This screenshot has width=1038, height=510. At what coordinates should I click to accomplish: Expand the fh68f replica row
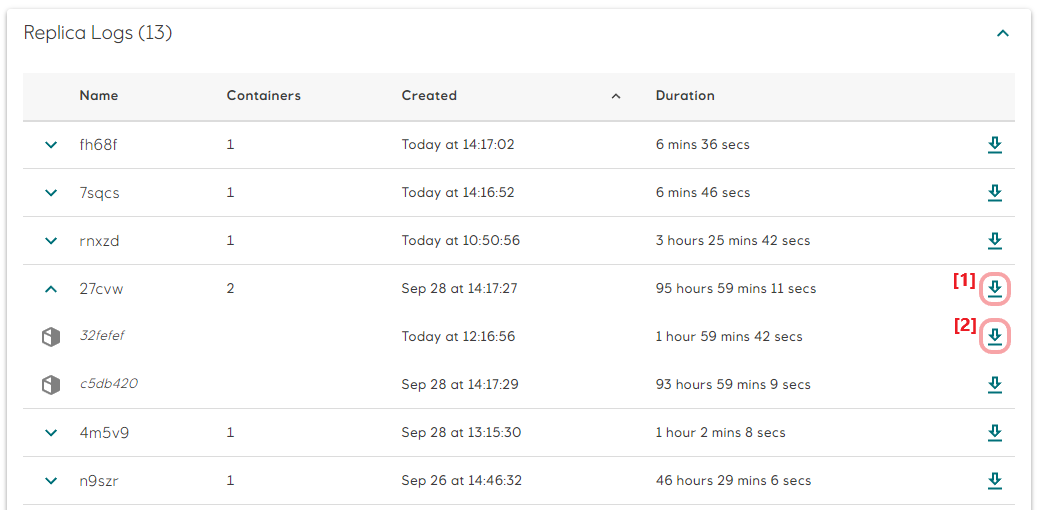(51, 145)
